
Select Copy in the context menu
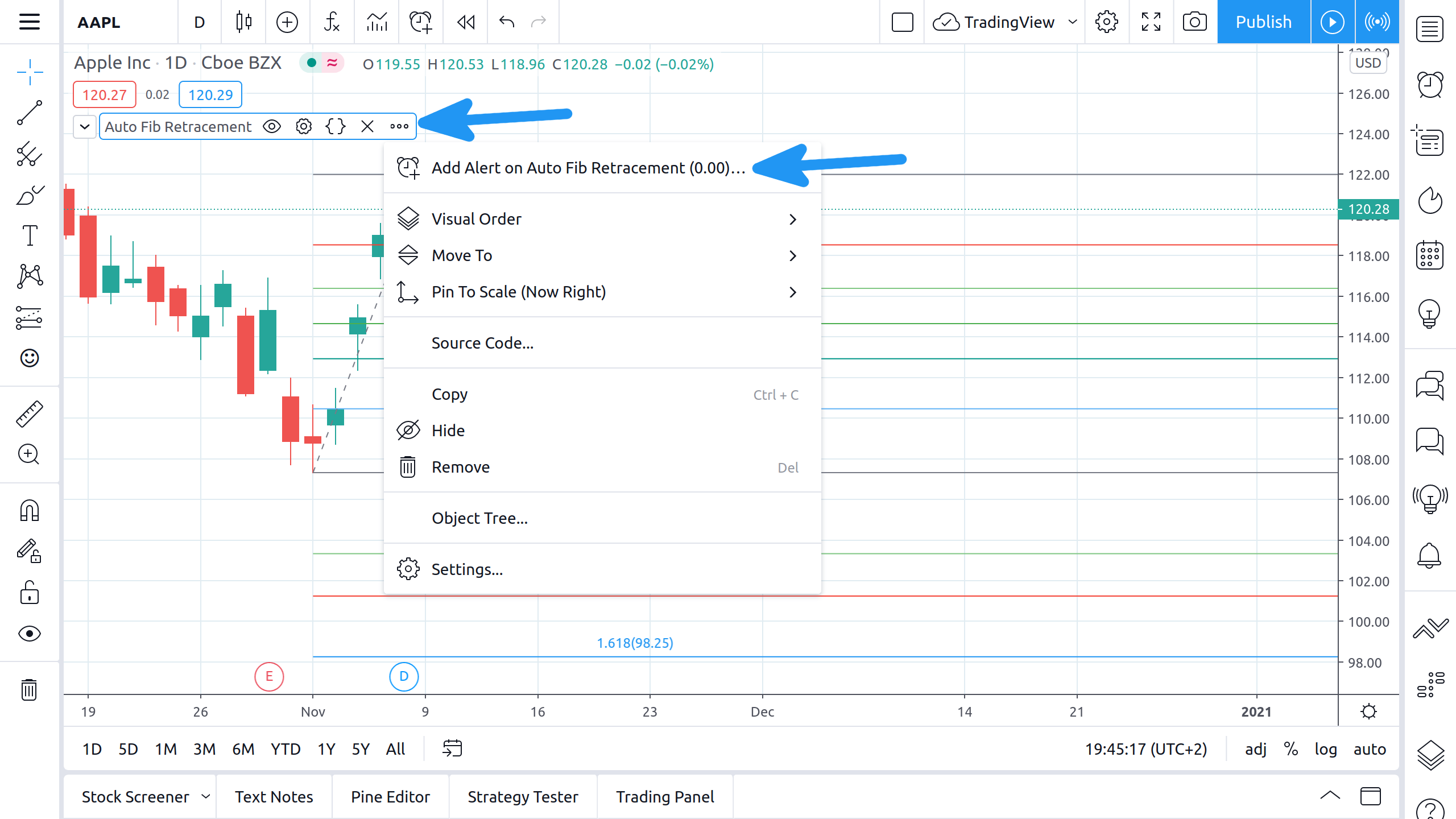[602, 394]
